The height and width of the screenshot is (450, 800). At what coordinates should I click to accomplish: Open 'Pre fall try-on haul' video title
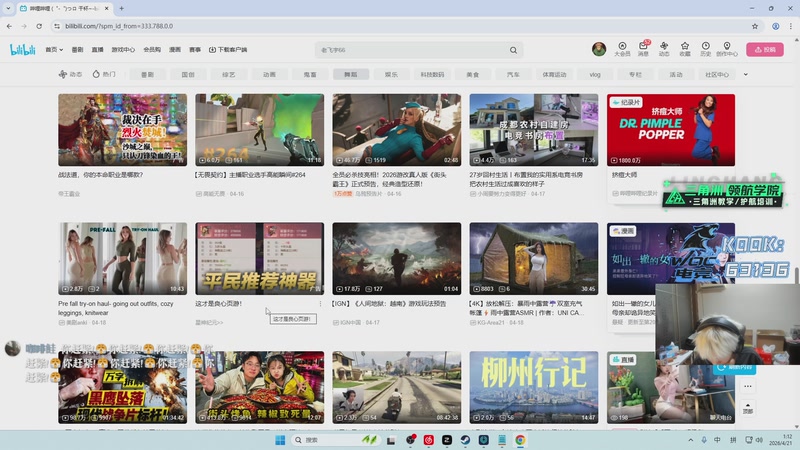pos(116,308)
